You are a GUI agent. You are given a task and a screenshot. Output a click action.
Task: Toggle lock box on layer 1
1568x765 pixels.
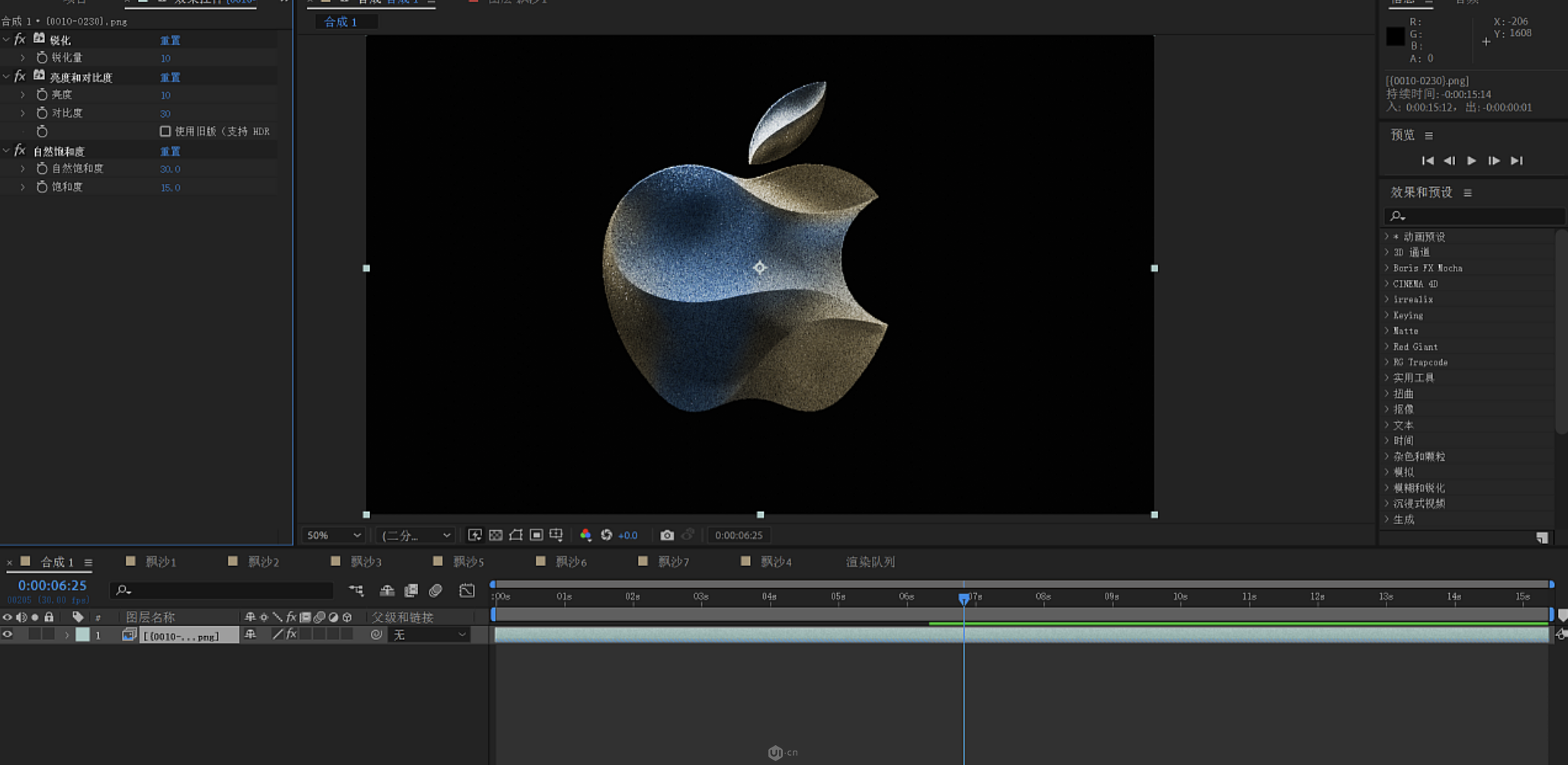click(x=49, y=635)
